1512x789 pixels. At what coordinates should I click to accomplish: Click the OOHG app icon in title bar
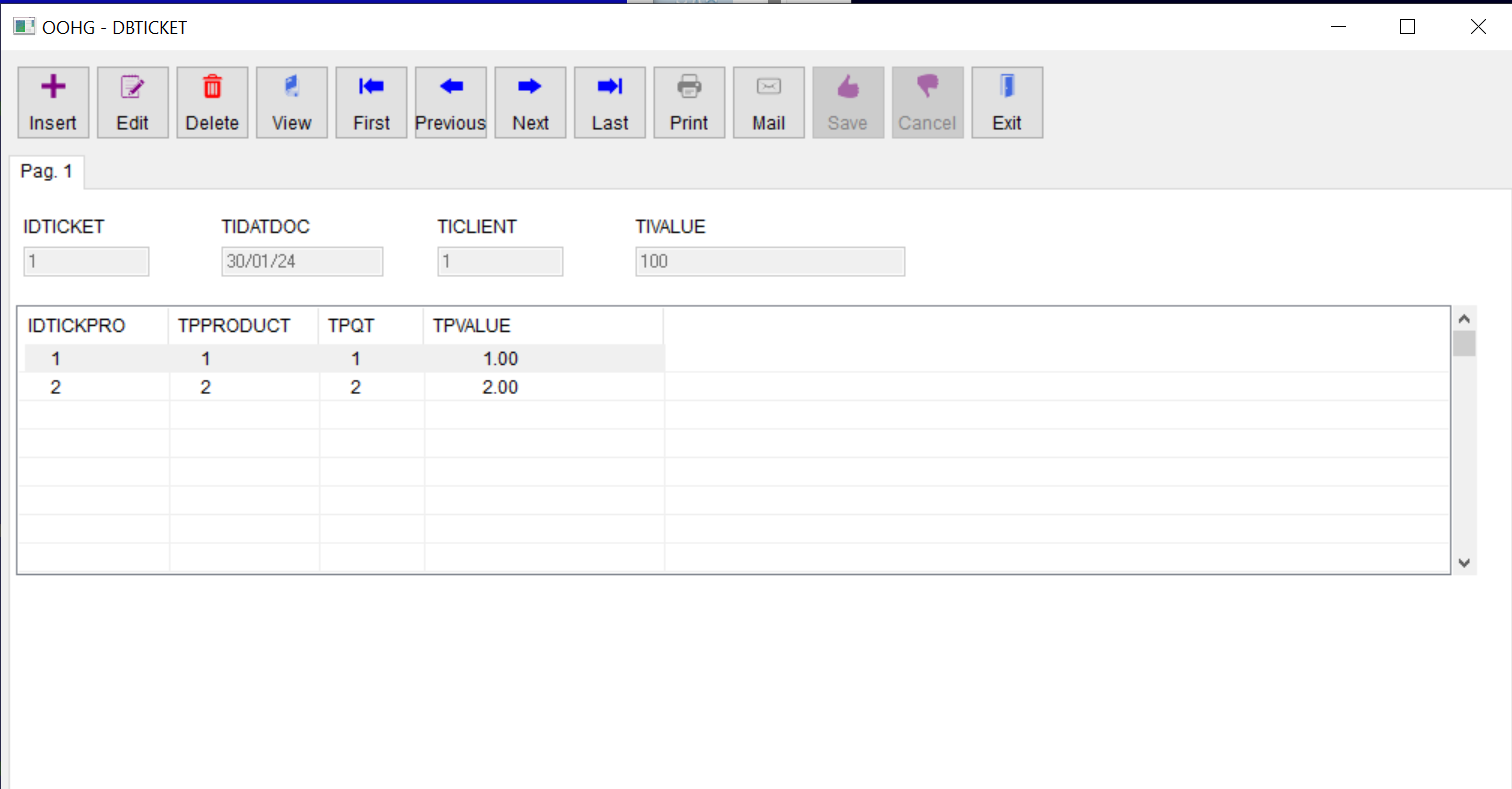23,27
